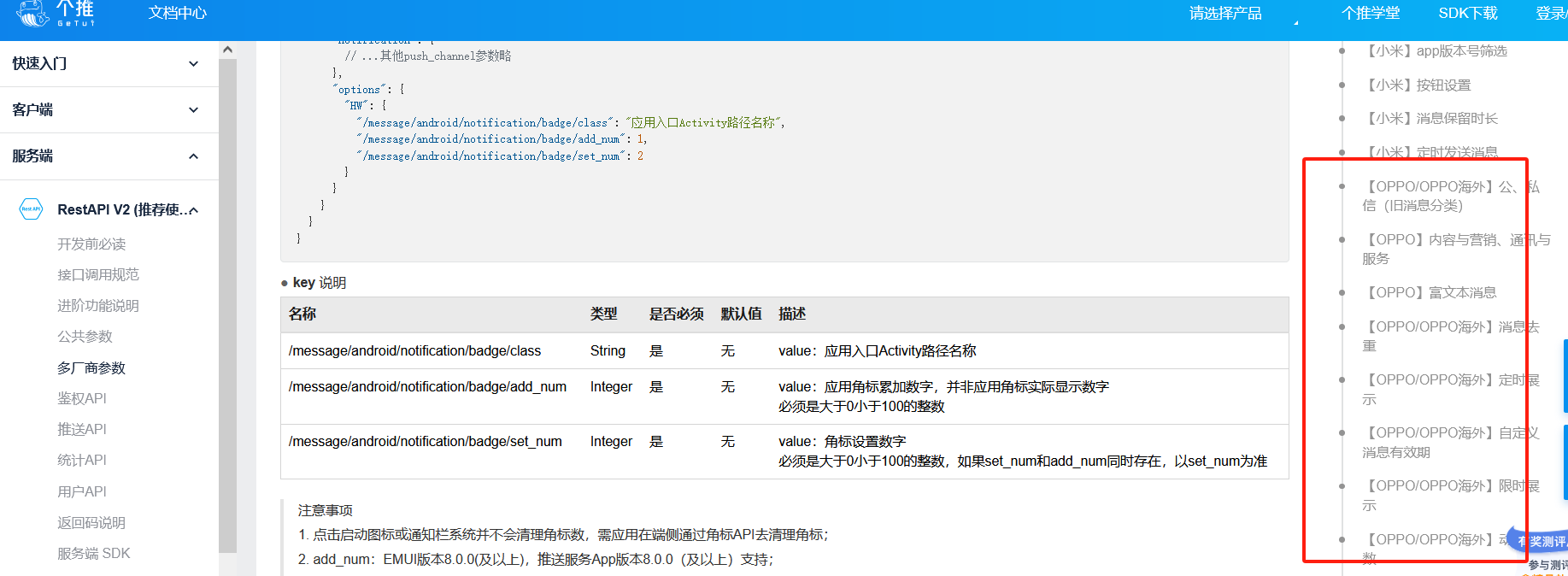Go to 返回码说明 in the sidebar

(91, 523)
